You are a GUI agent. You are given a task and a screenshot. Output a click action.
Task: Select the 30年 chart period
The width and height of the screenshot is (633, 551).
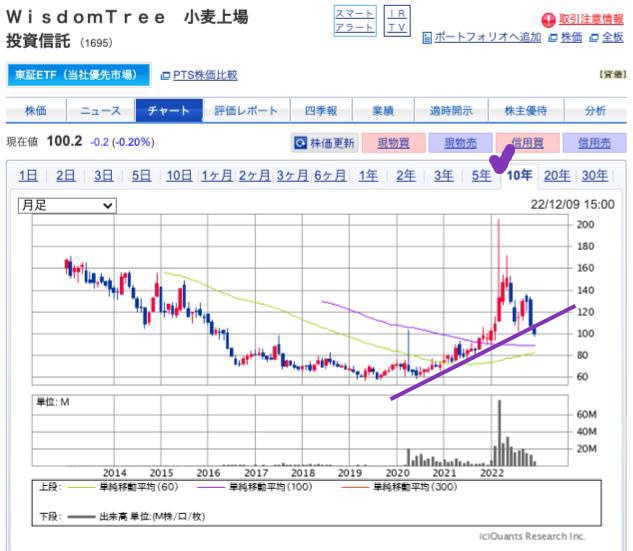(595, 176)
